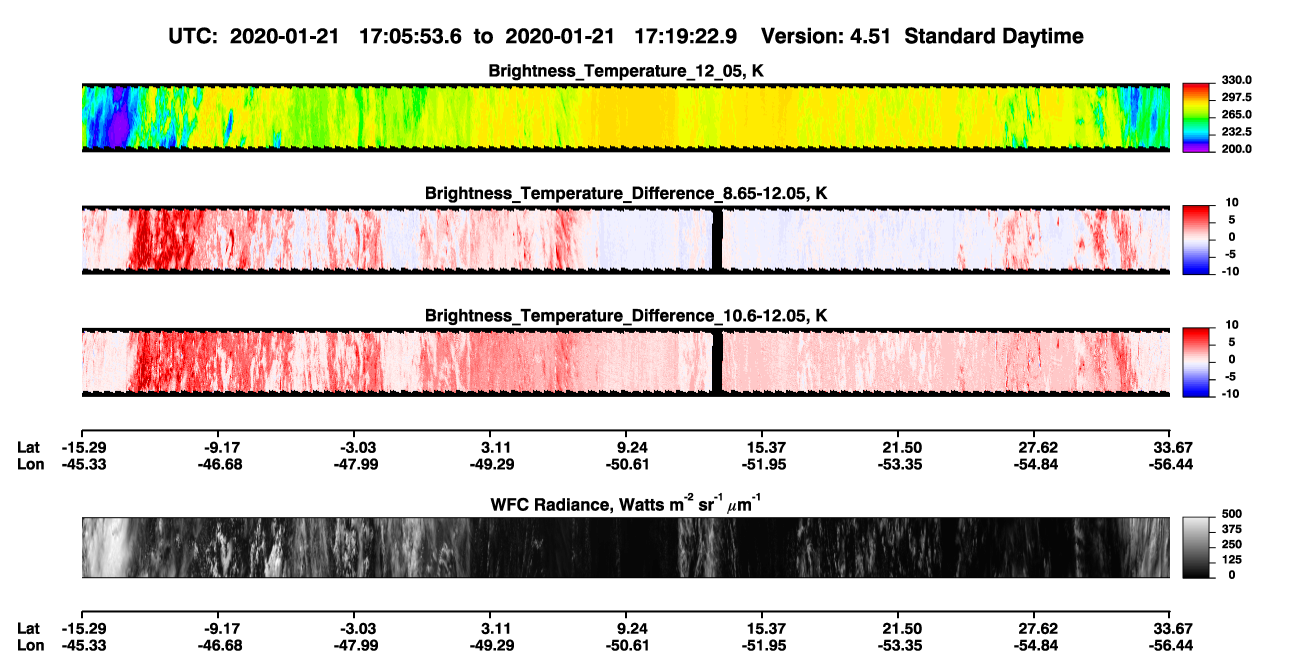
Task: Click the black data gap in 10.6-12.05 panel
Action: click(x=717, y=362)
